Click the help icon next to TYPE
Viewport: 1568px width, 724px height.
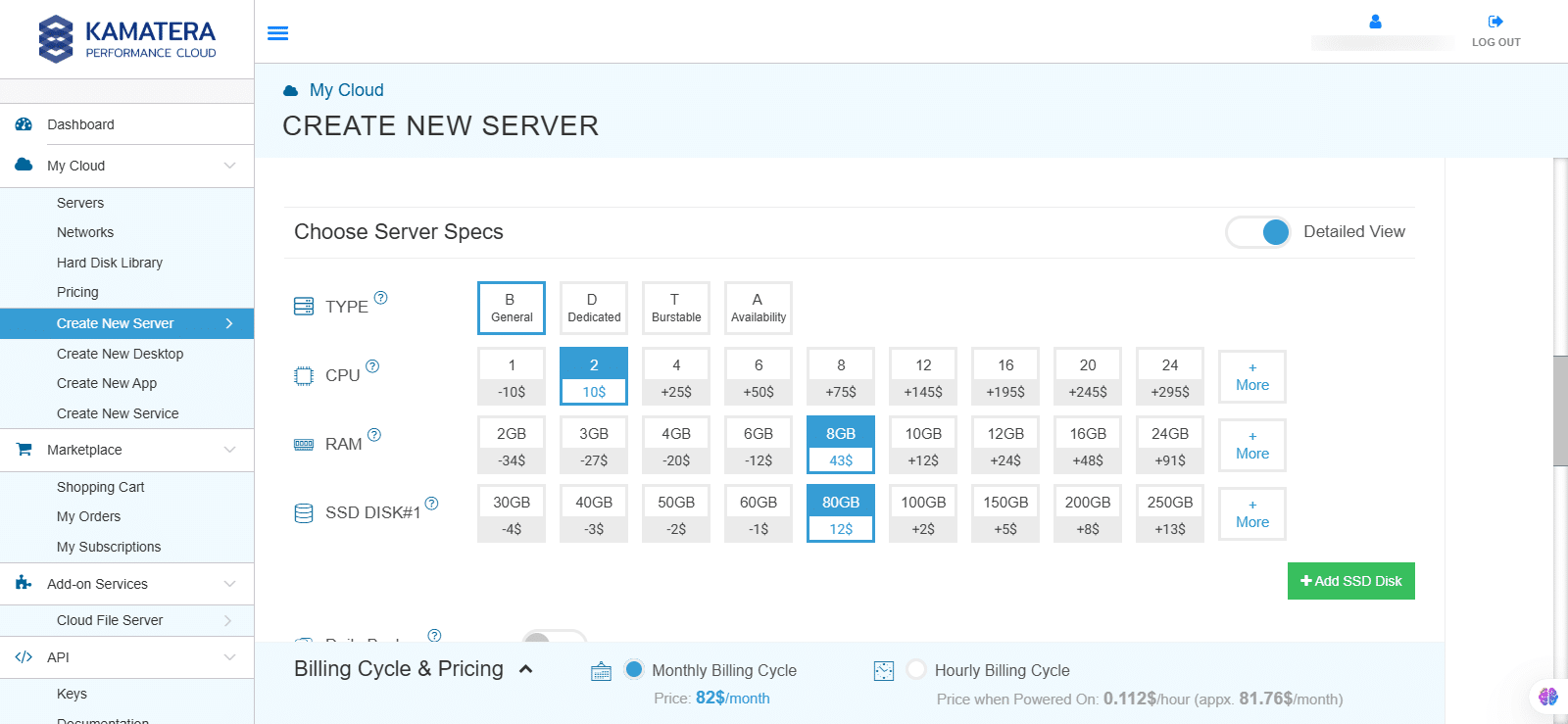point(381,298)
